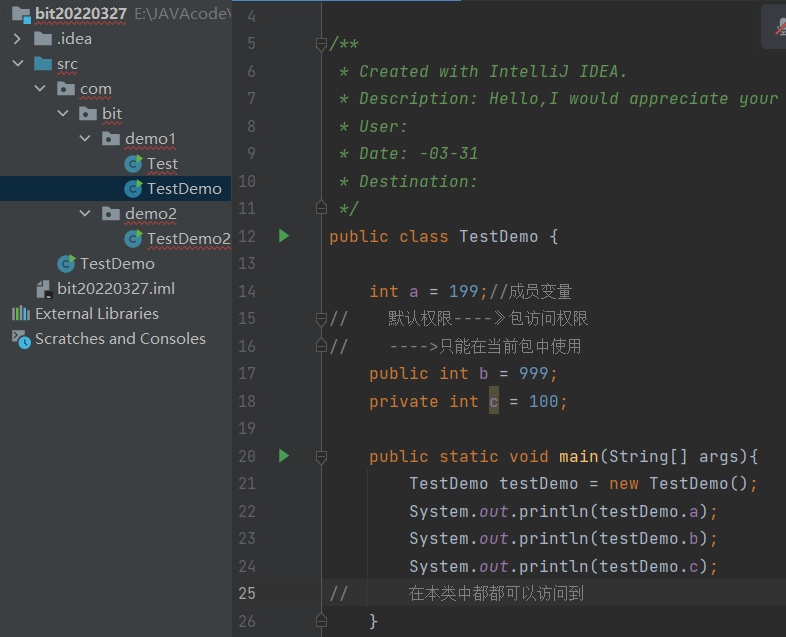Screen dimensions: 786x637
Task: Click the 'private' keyword on line 18
Action: 404,401
